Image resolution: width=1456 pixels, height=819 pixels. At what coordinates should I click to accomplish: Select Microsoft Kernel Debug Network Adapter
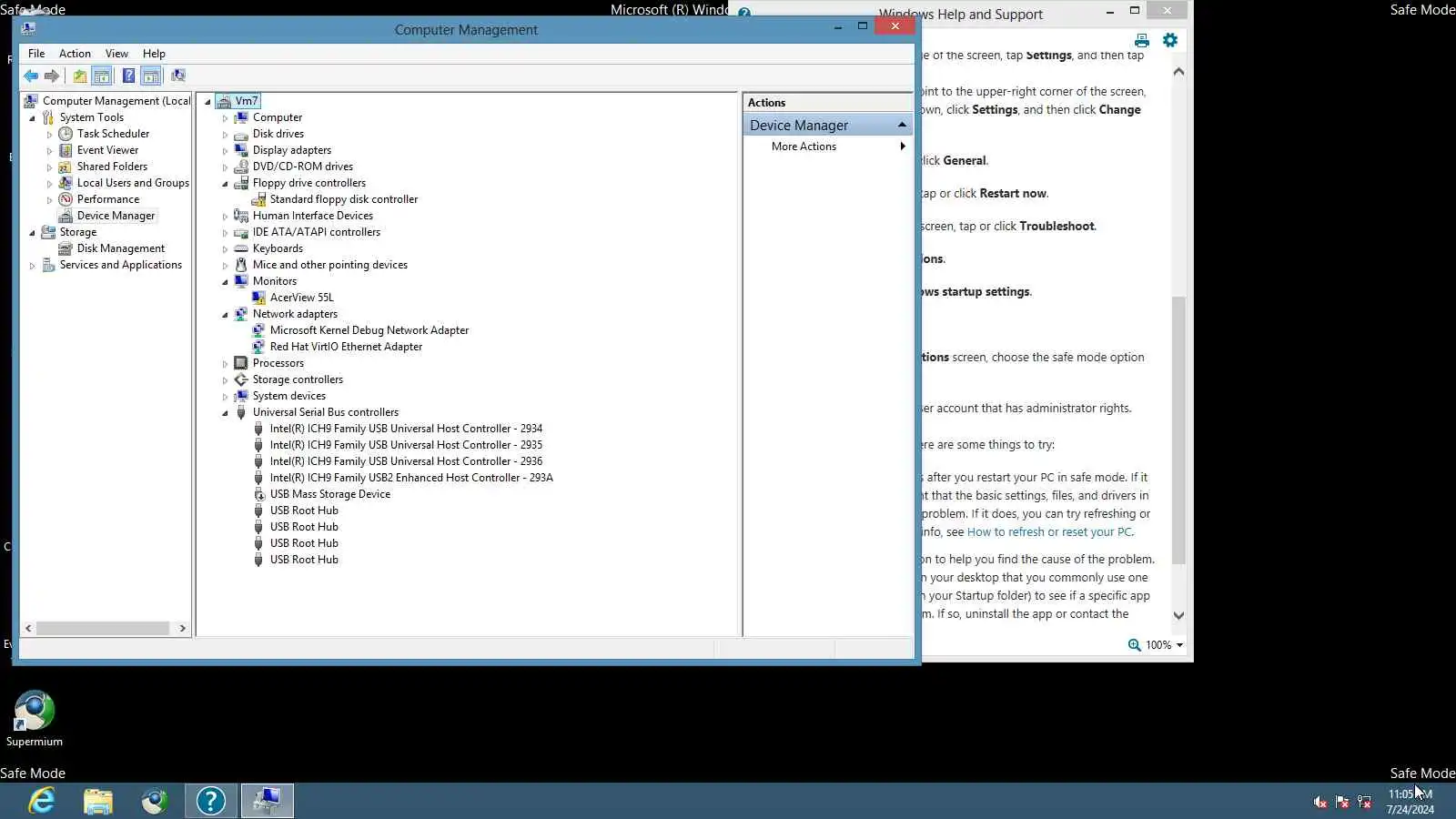[x=369, y=330]
